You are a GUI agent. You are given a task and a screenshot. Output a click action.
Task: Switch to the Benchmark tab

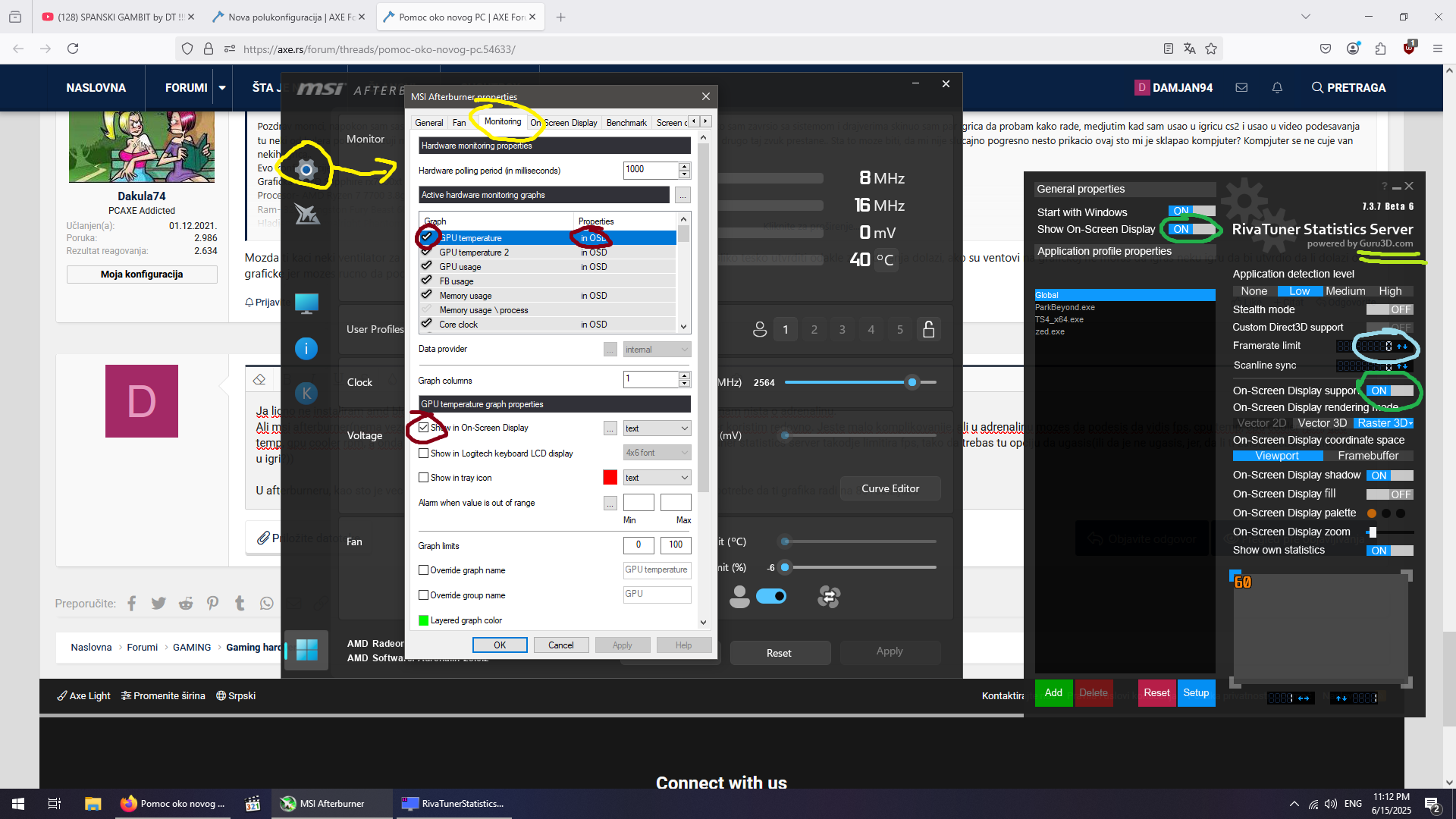coord(626,123)
